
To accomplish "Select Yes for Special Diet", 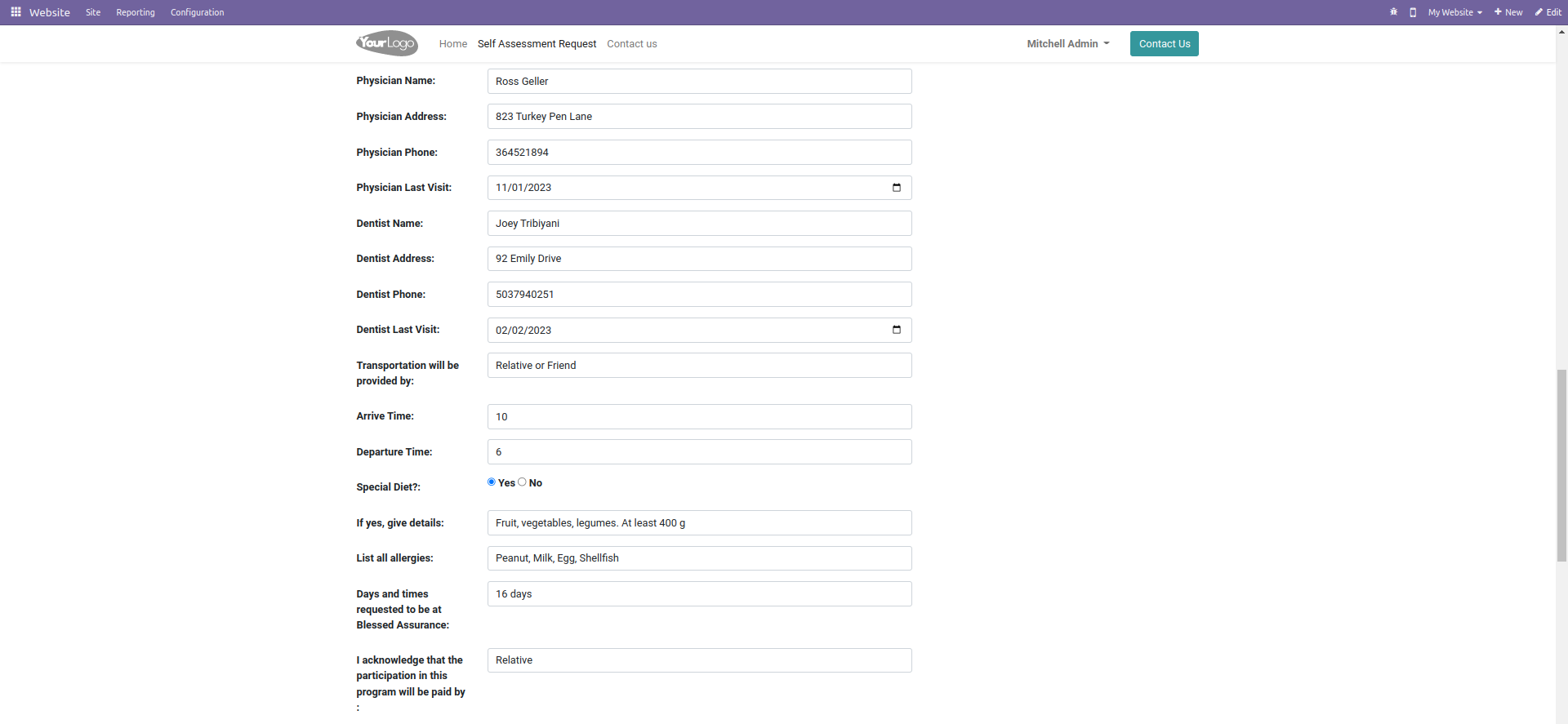I will tap(492, 482).
